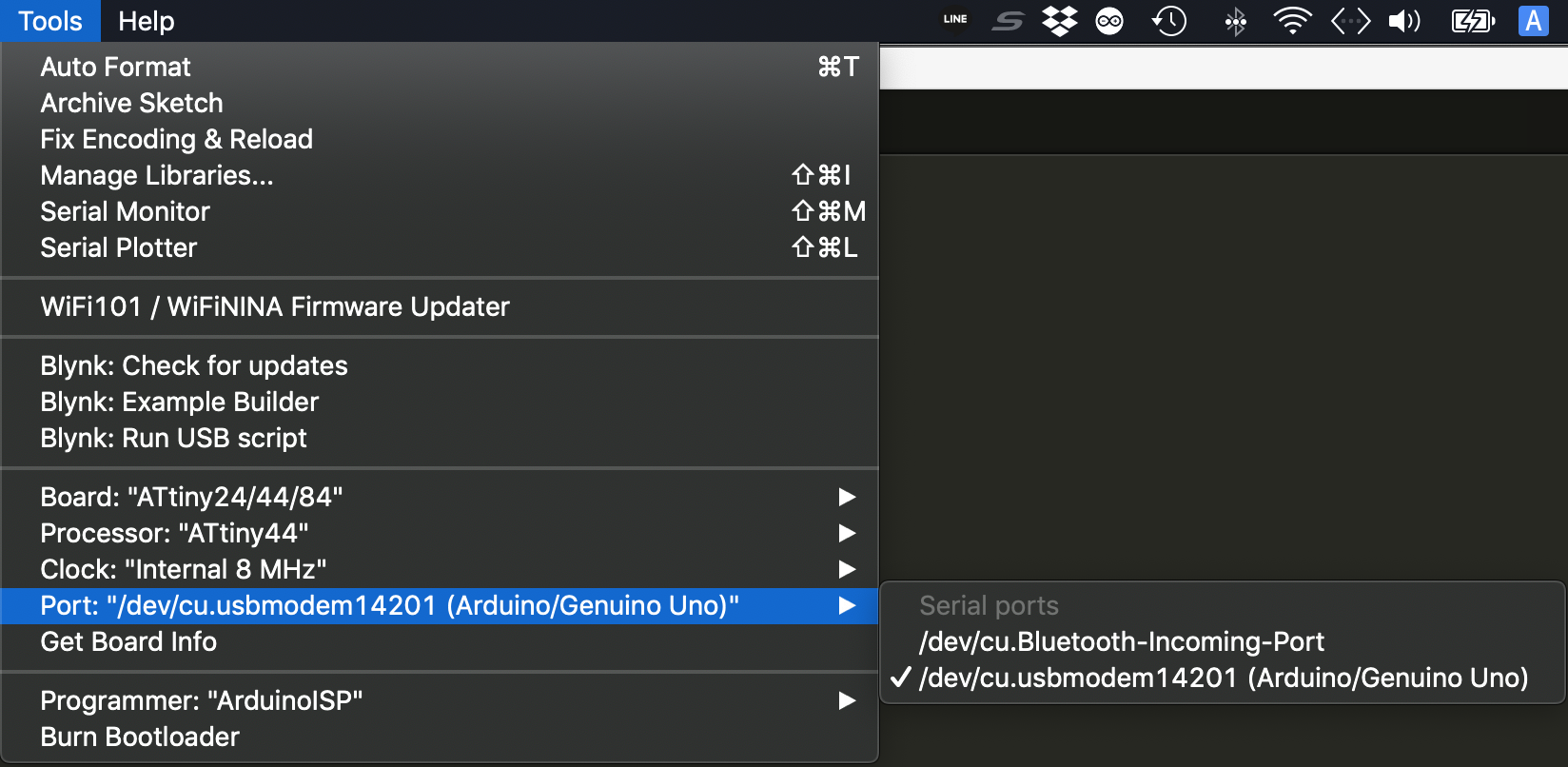Select the checked /dev/cu.usbmodem14201 serial port

tap(1223, 678)
